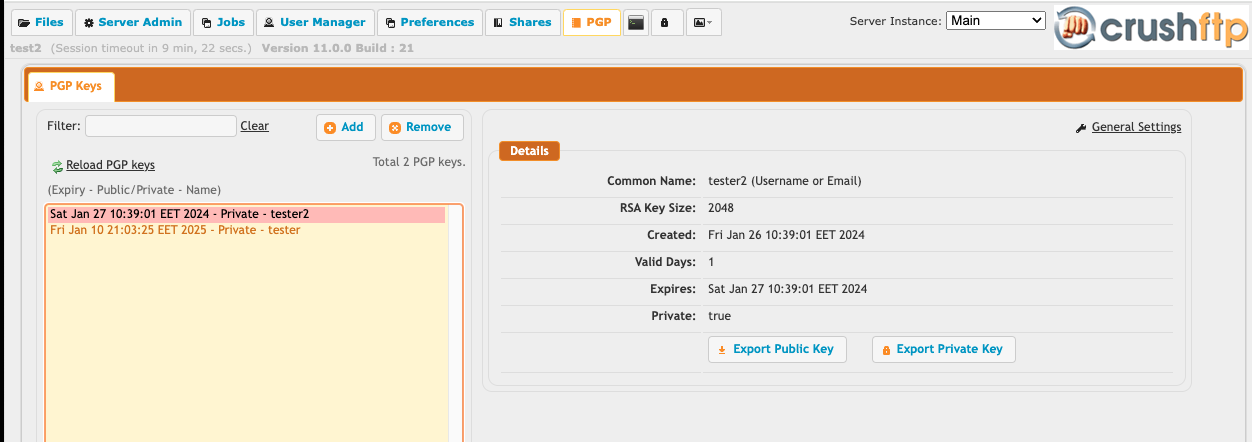Switch to the Shares tab
The height and width of the screenshot is (442, 1252).
pos(522,22)
